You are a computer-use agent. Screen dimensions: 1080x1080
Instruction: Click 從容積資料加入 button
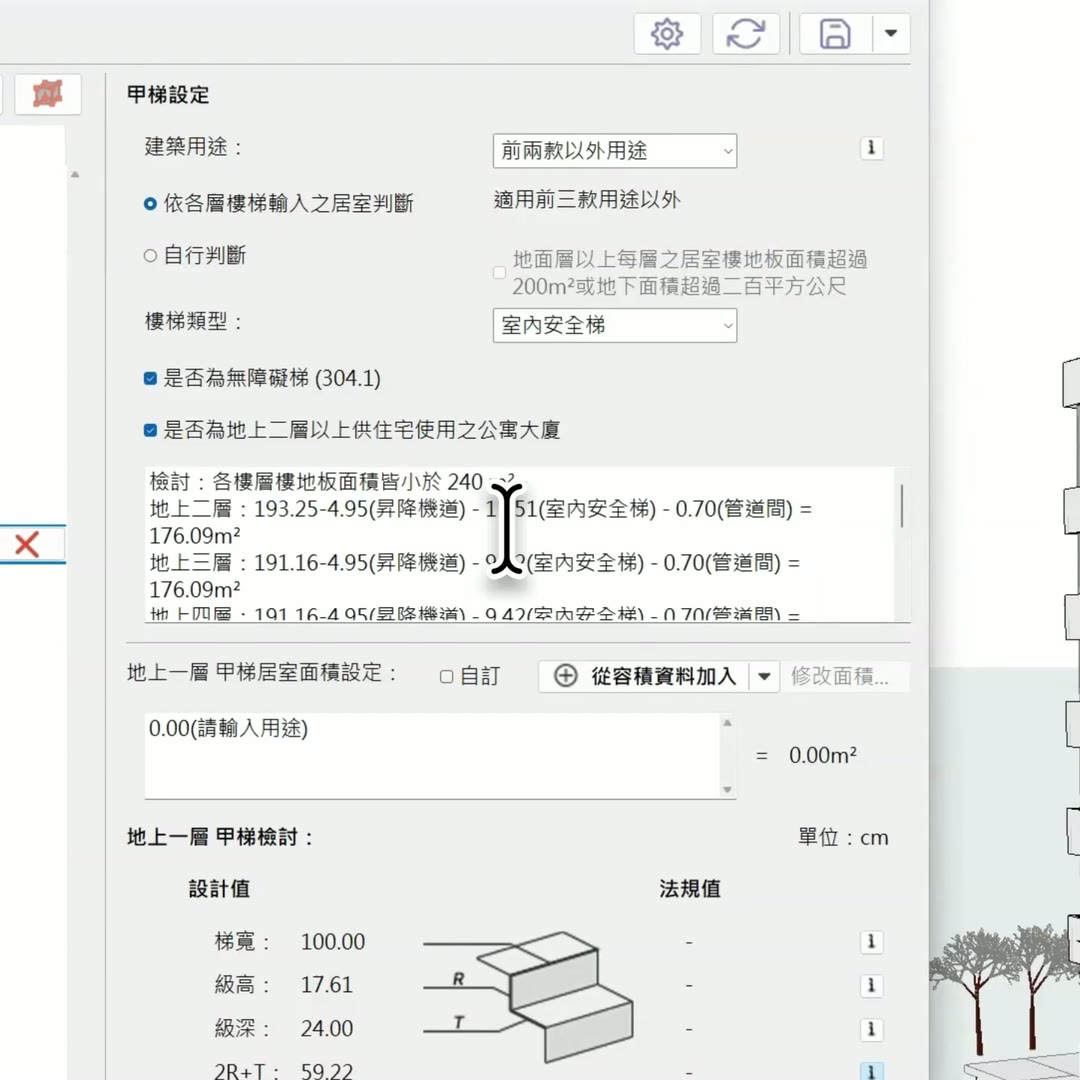coord(644,676)
